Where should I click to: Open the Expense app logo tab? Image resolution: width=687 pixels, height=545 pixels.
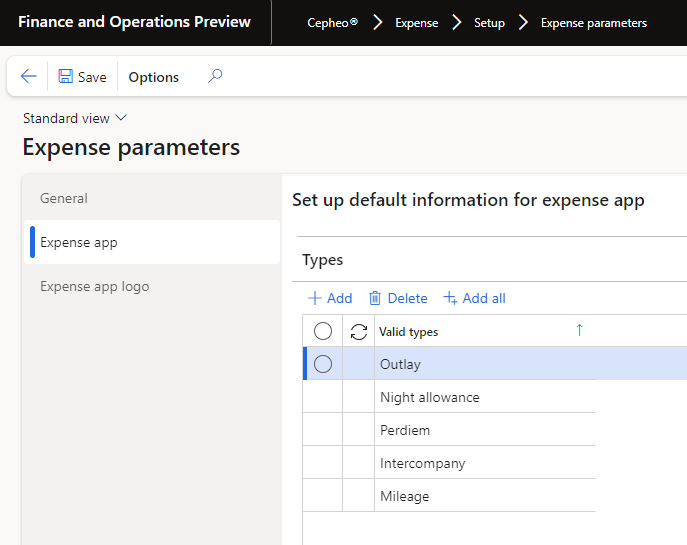click(95, 286)
